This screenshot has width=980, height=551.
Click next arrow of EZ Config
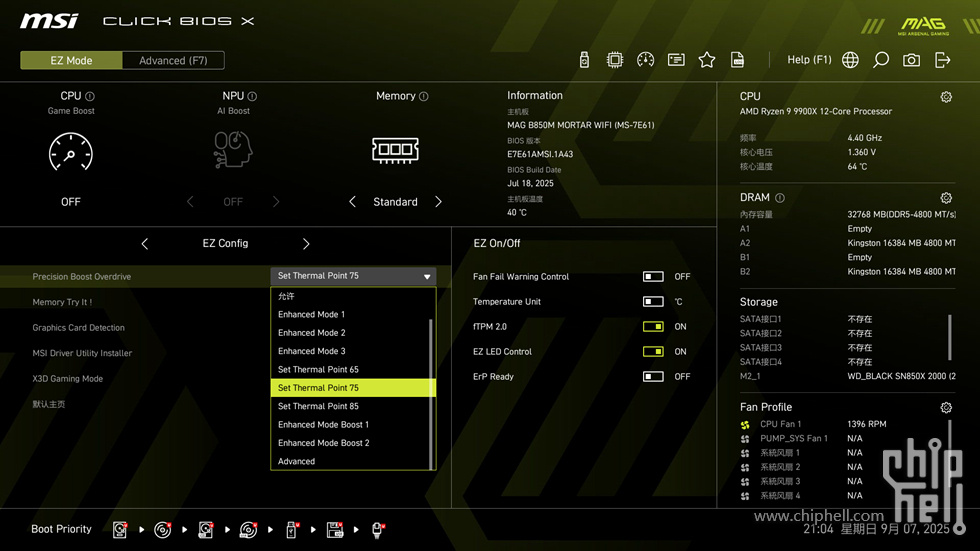pyautogui.click(x=306, y=244)
